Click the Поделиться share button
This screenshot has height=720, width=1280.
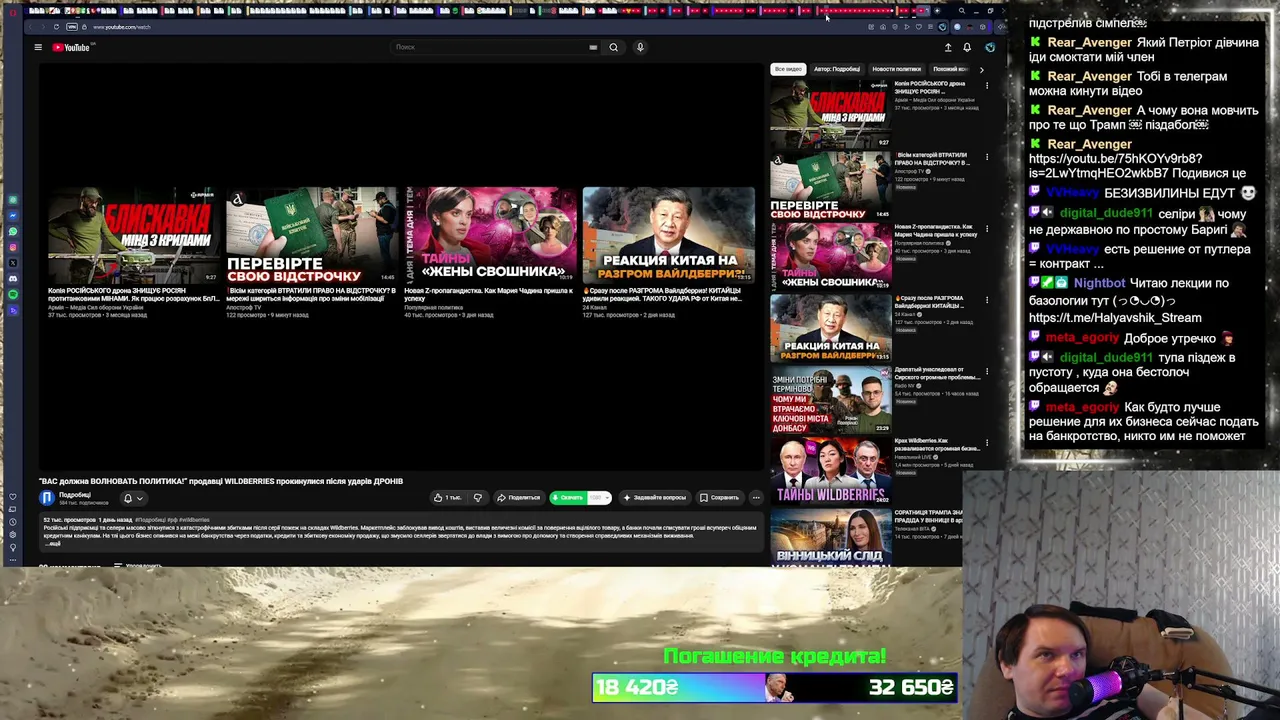point(518,497)
